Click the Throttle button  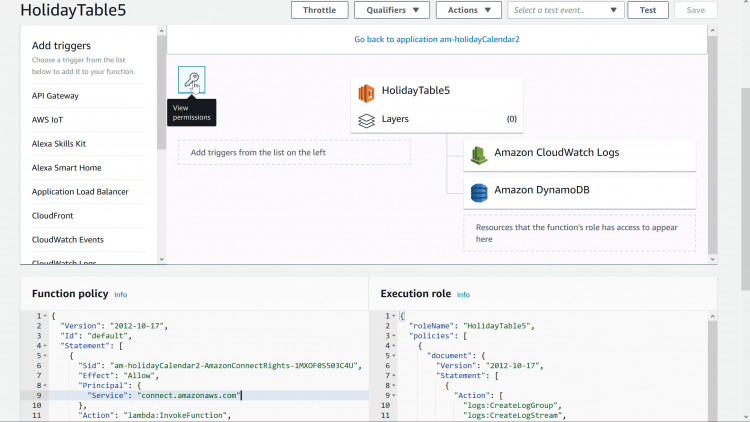[319, 10]
